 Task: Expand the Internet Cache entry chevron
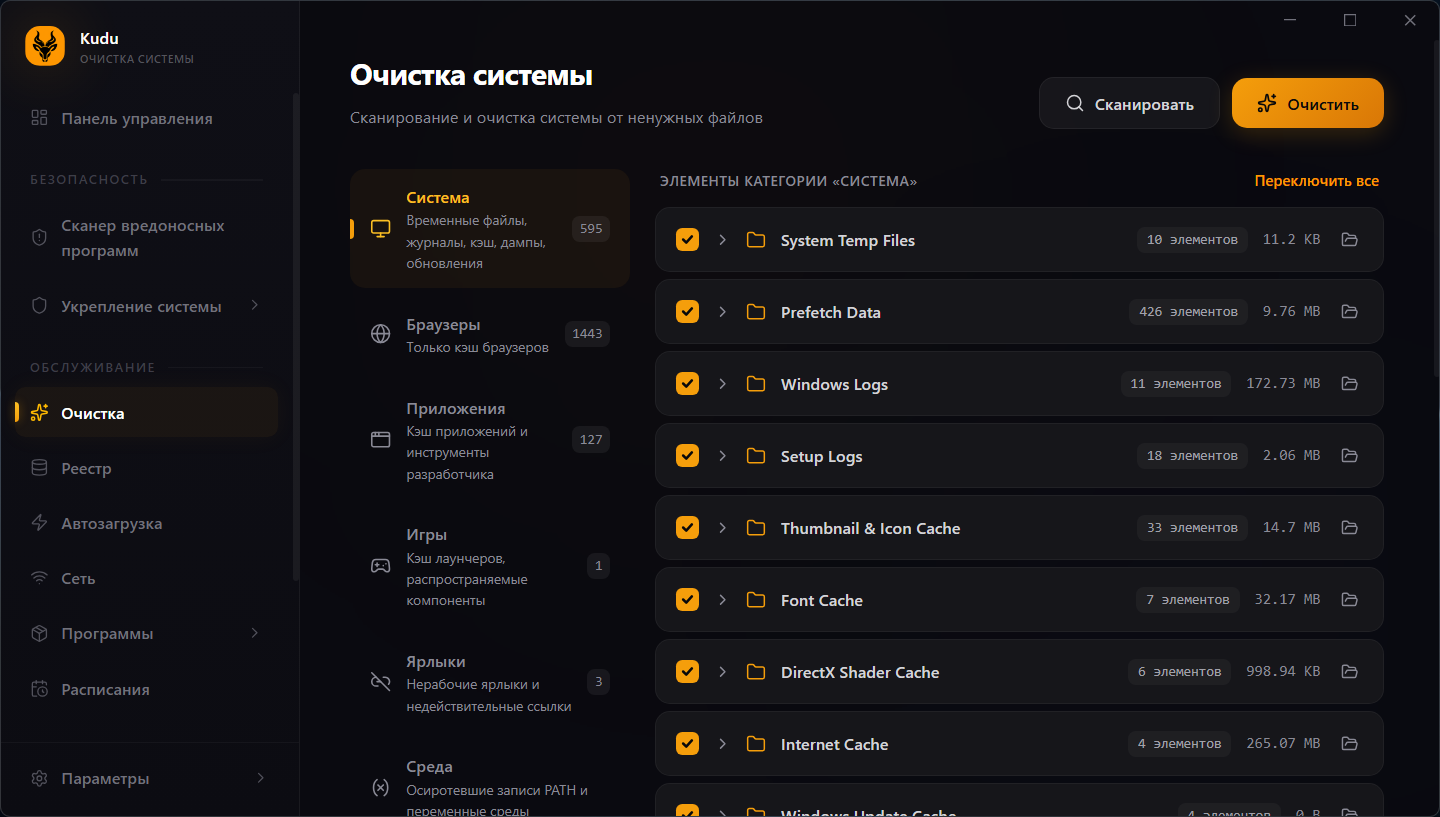[722, 744]
